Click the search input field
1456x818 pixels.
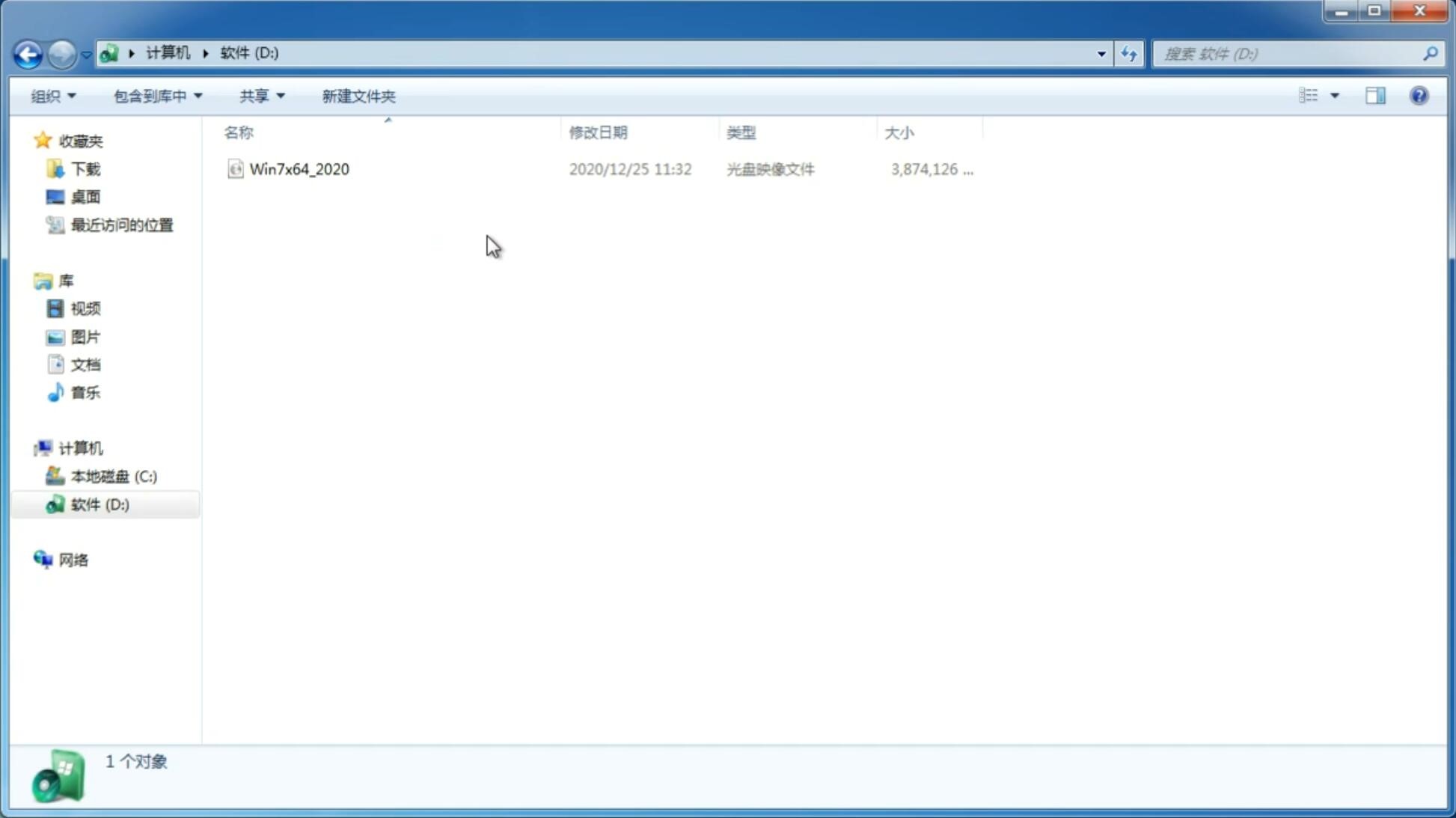(1290, 53)
